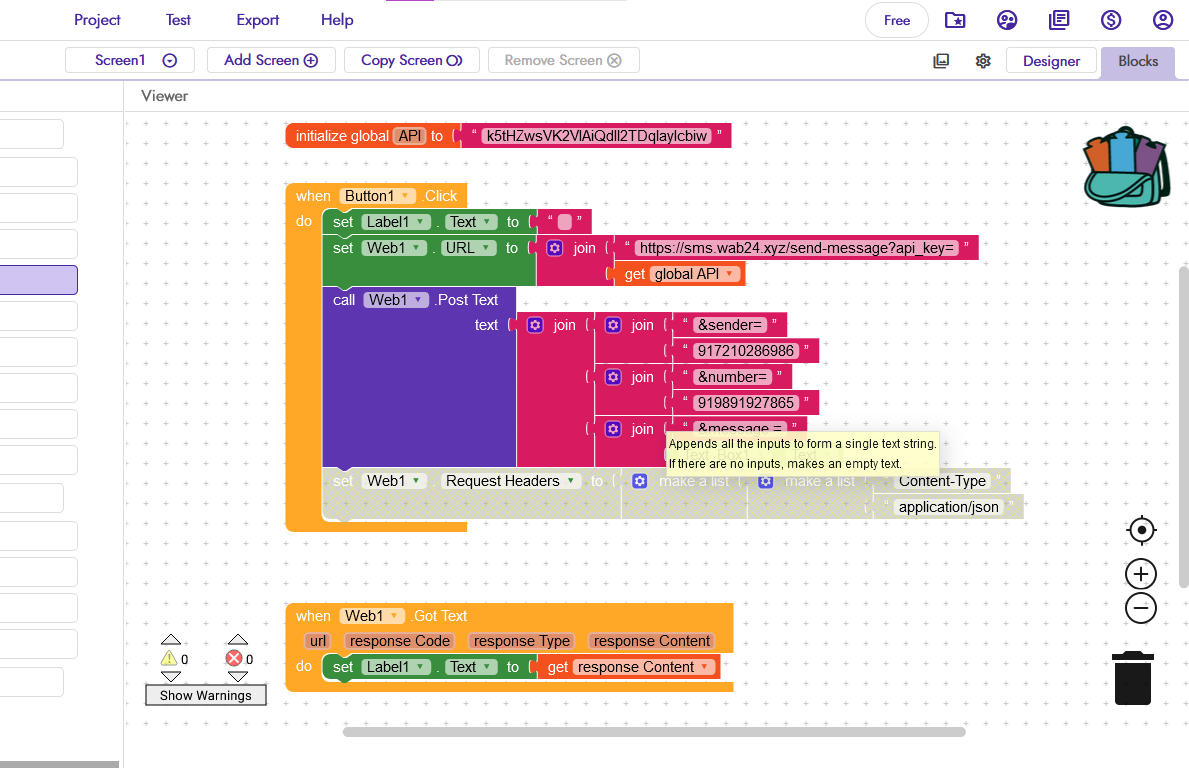Toggle the warning count triangle indicator
The height and width of the screenshot is (768, 1189).
[x=170, y=659]
